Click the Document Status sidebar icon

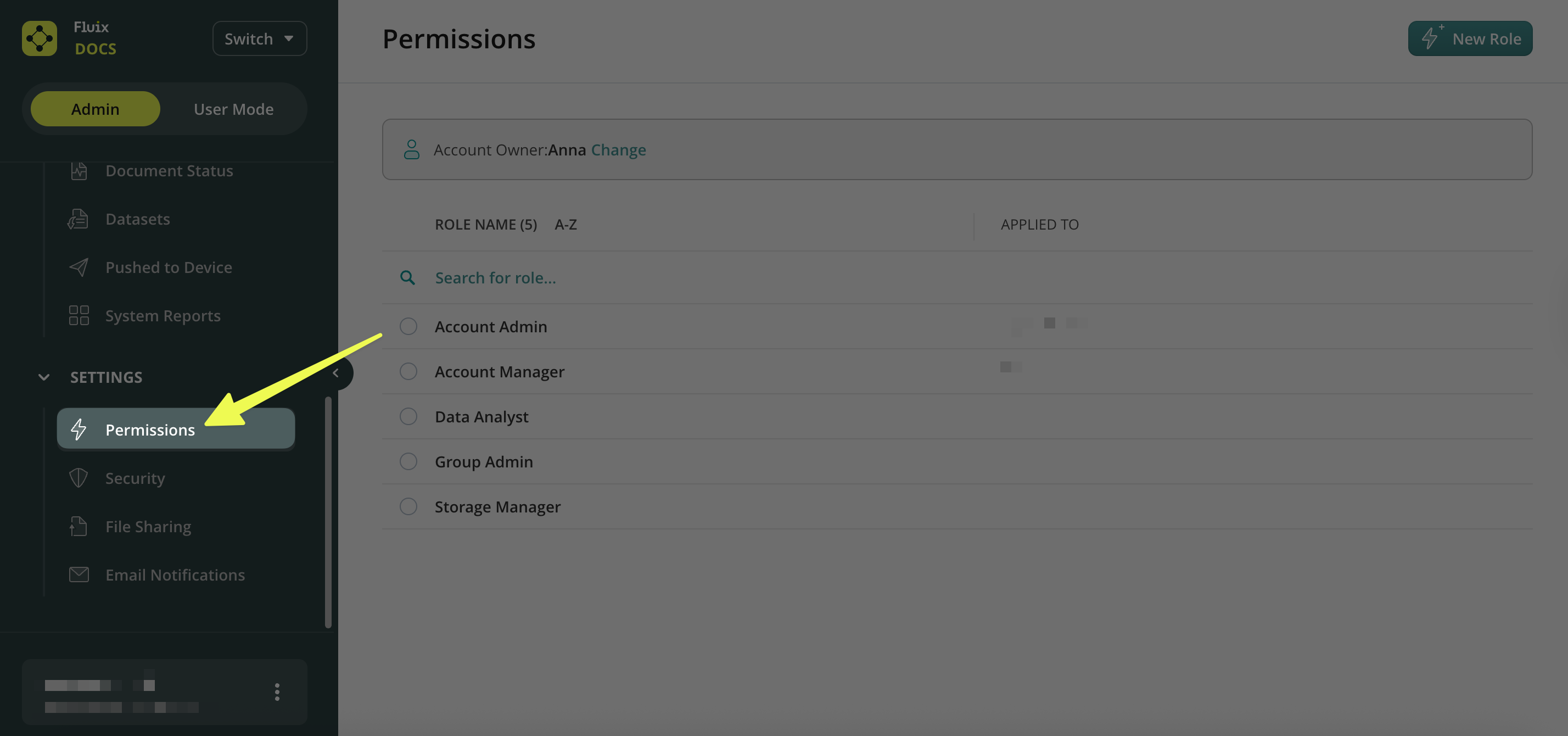click(x=79, y=171)
